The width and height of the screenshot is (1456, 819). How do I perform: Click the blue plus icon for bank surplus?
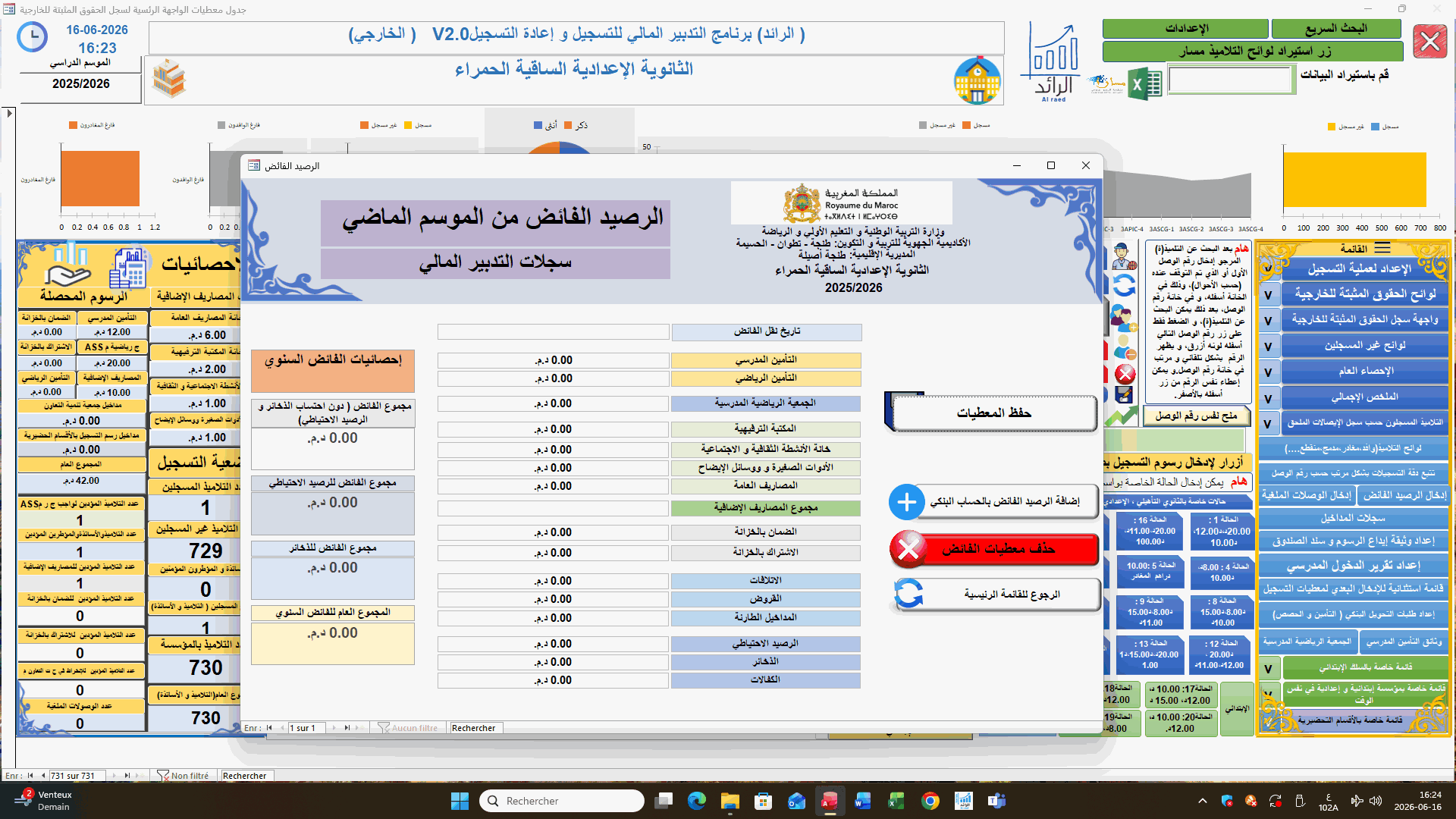[x=907, y=502]
